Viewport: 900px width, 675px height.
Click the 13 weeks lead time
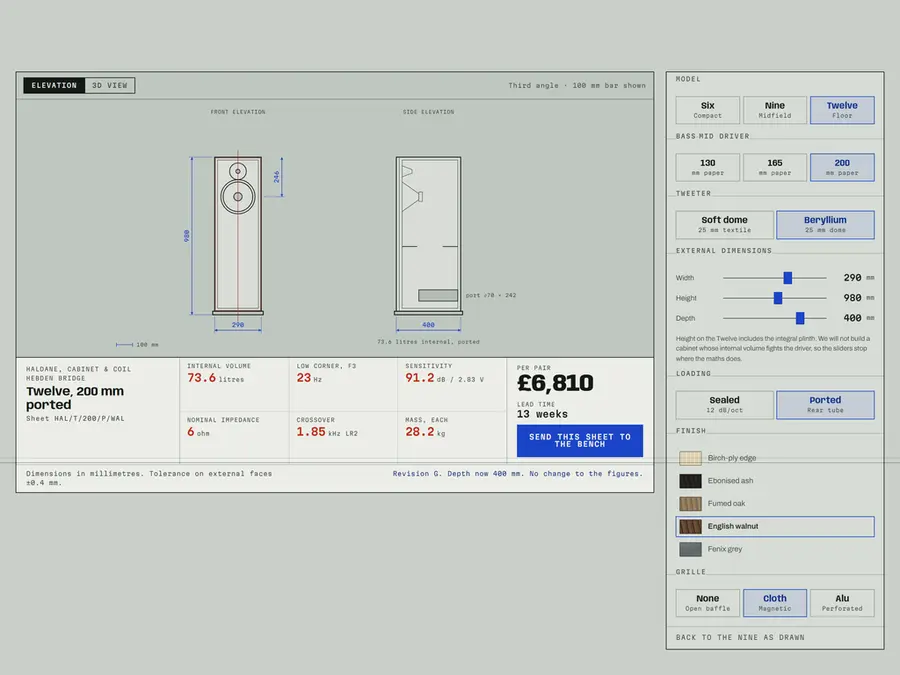[542, 414]
